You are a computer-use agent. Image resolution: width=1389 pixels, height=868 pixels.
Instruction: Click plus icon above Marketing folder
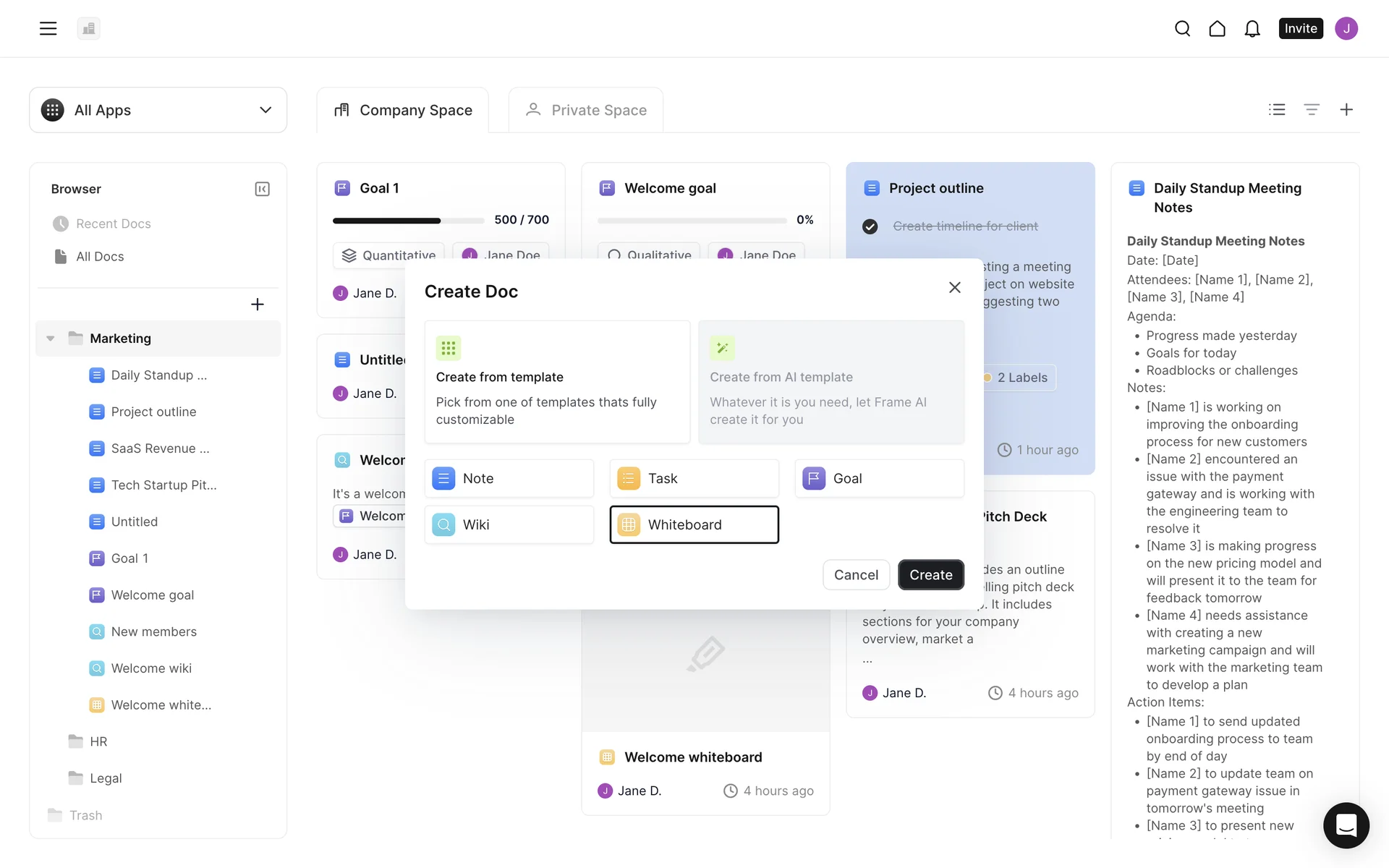click(x=257, y=305)
